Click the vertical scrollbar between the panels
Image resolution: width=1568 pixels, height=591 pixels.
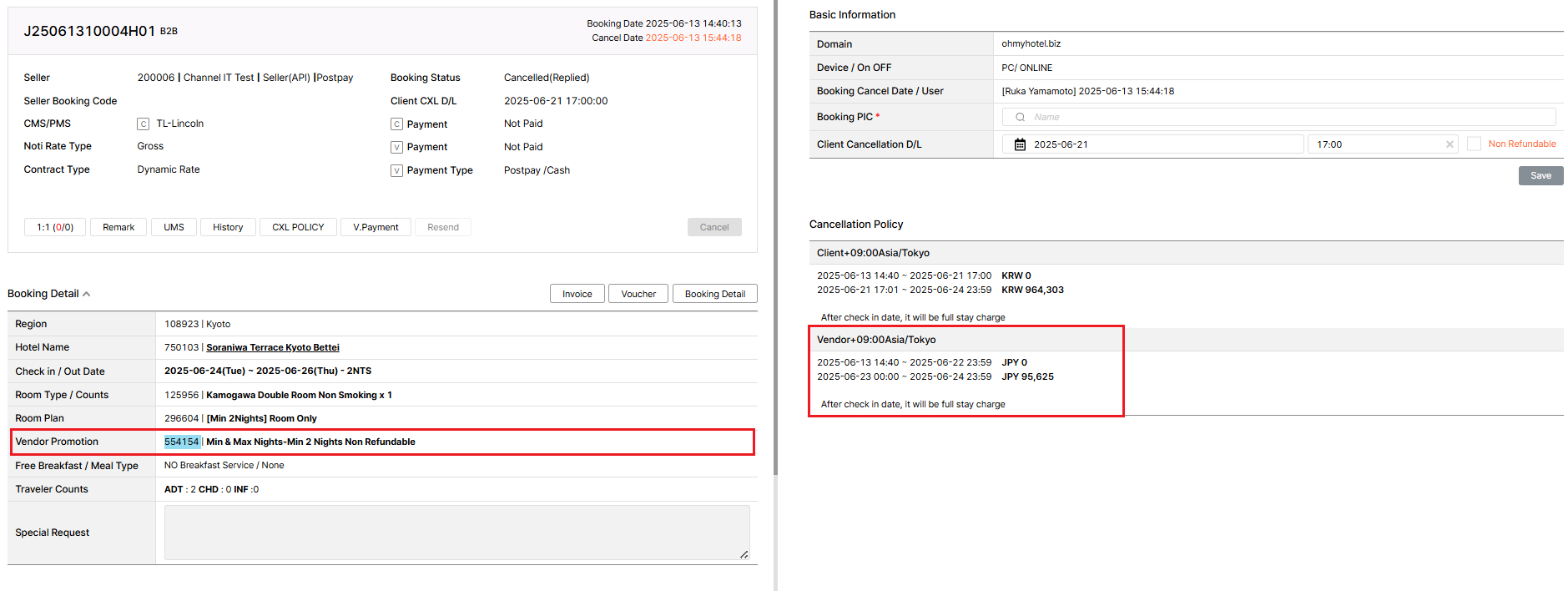[x=775, y=238]
